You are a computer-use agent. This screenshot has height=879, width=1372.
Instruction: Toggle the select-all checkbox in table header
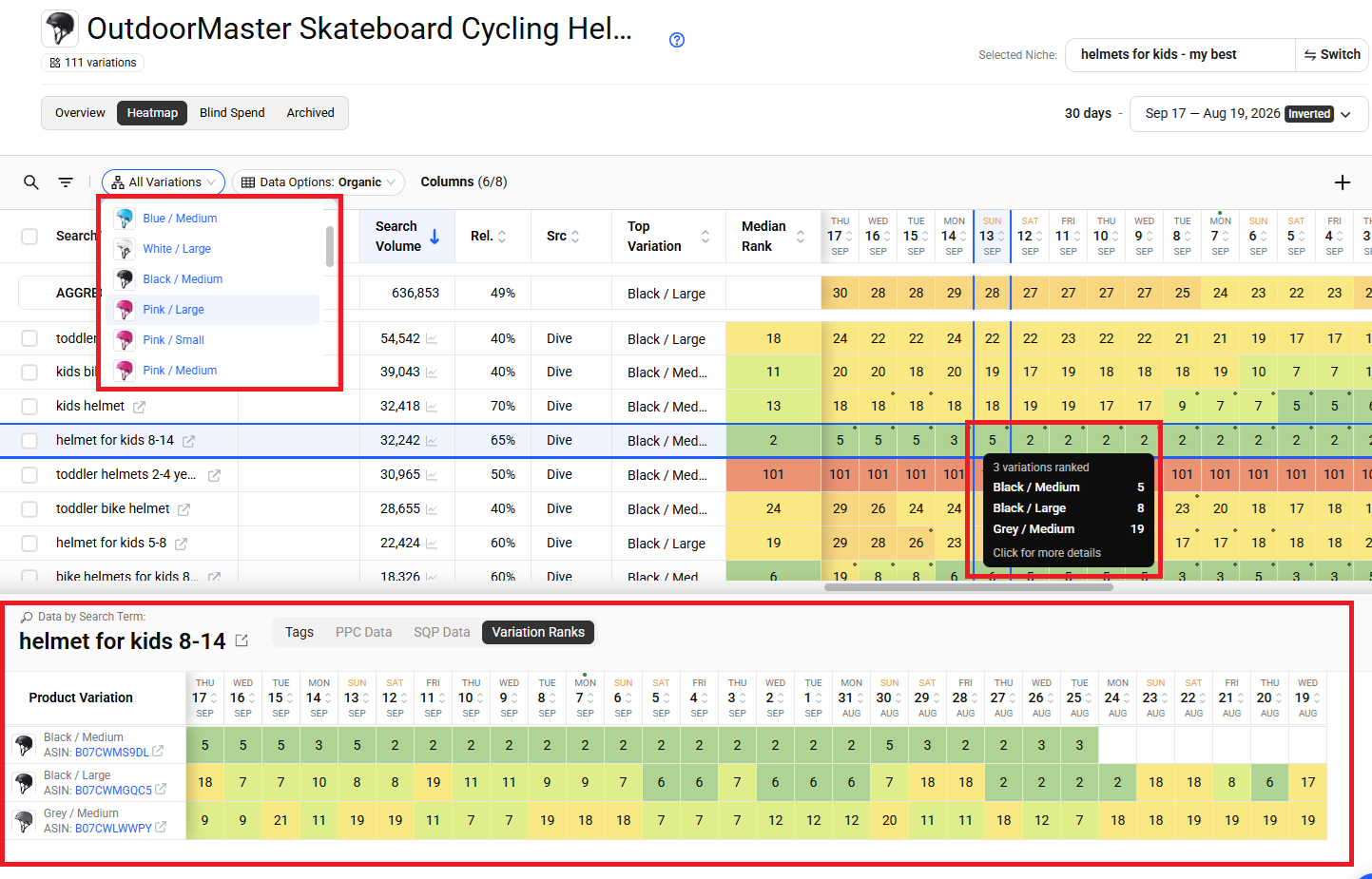click(29, 237)
